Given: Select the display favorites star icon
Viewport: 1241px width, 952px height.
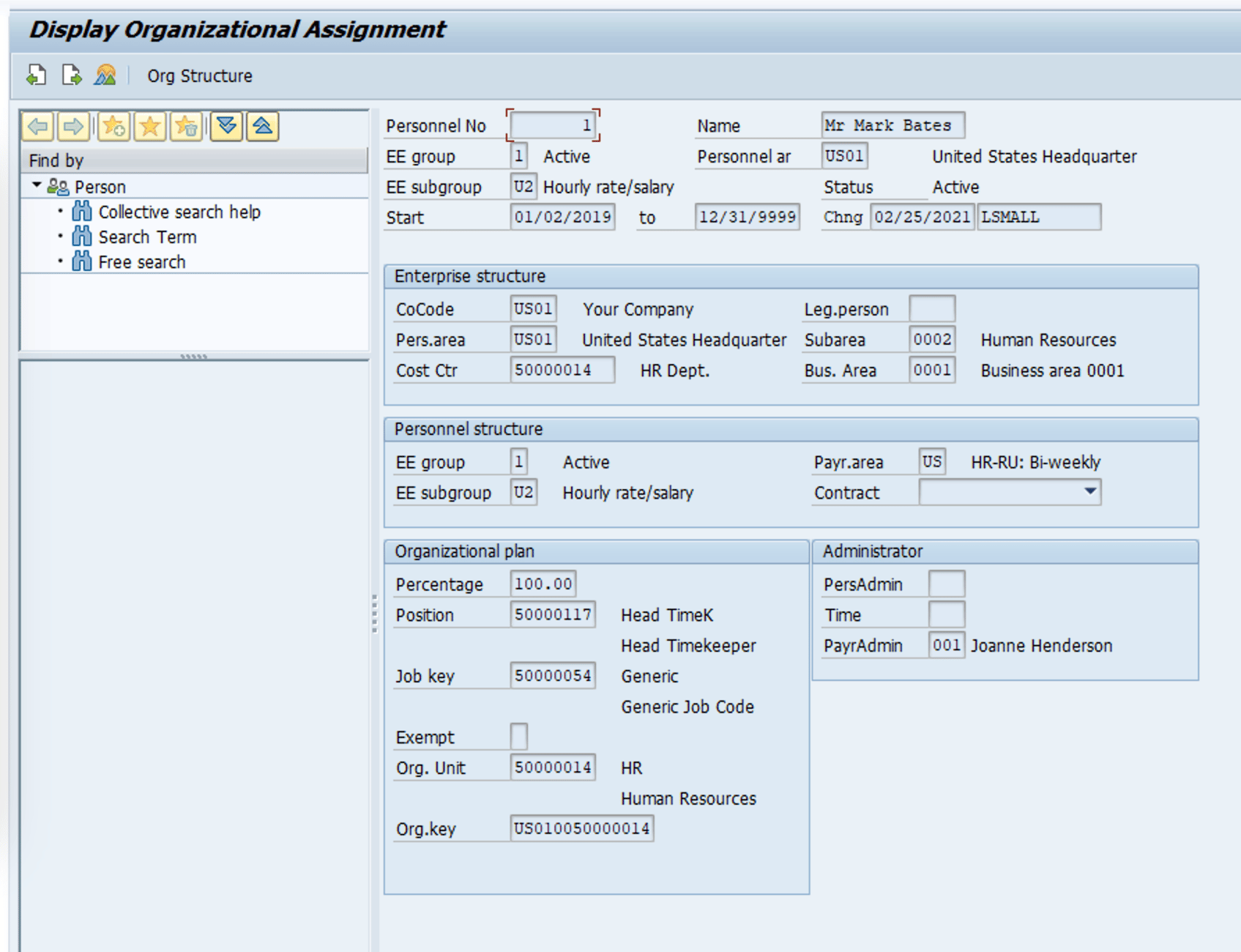Looking at the screenshot, I should pyautogui.click(x=149, y=126).
